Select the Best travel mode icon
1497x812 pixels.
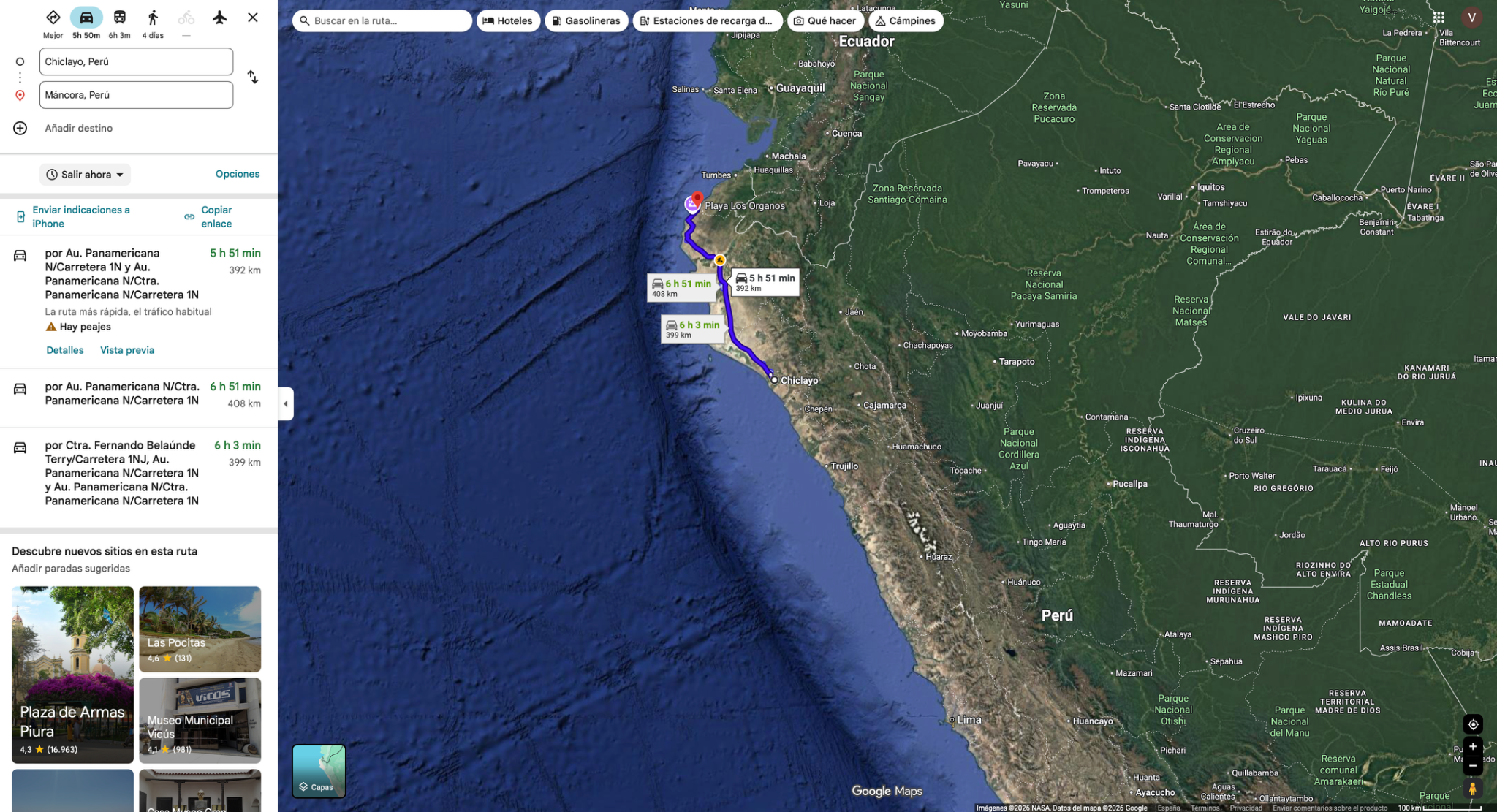click(53, 18)
